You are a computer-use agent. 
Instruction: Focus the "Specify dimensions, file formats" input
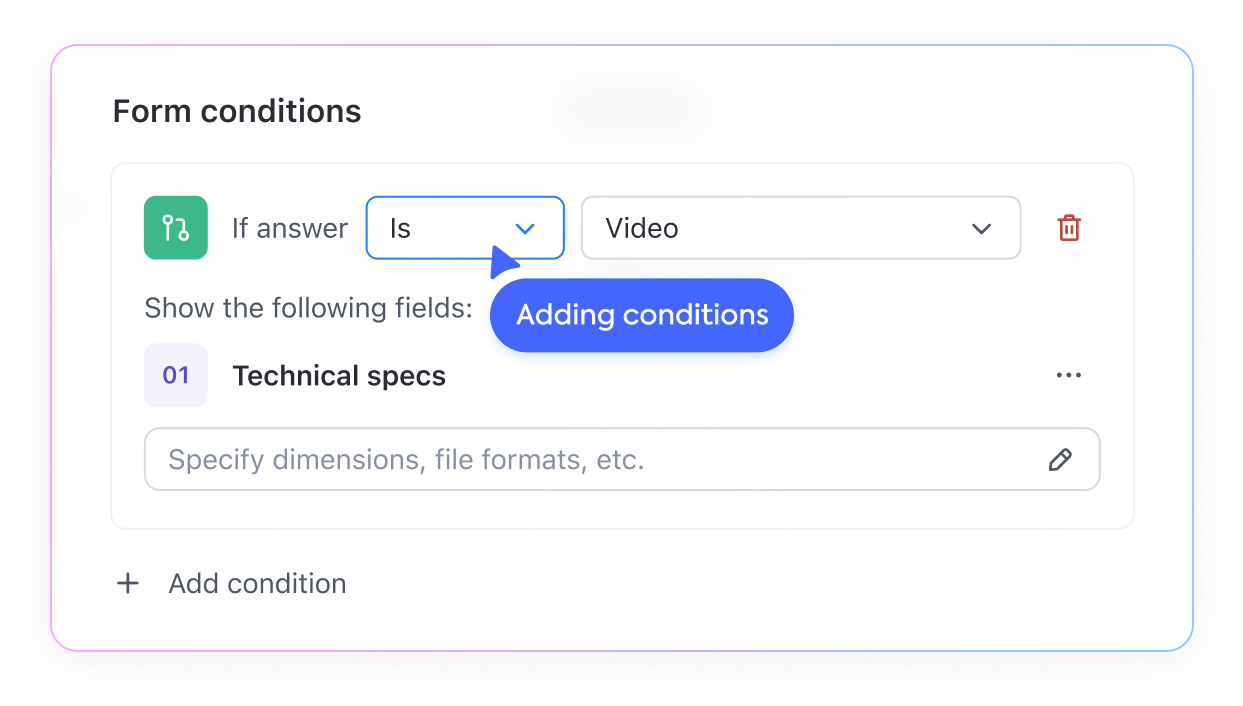[600, 460]
